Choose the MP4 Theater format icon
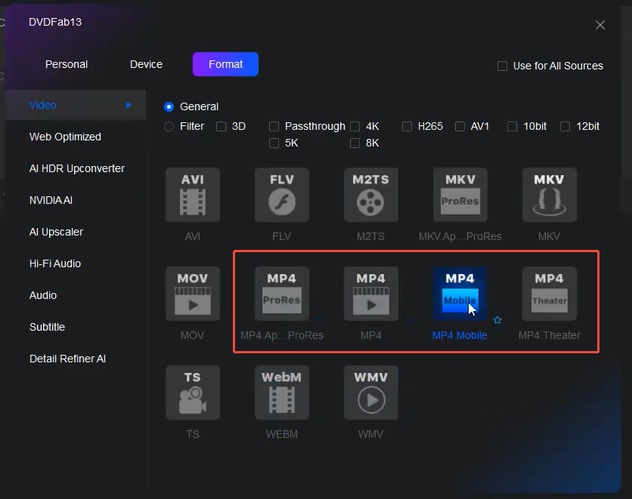 click(x=549, y=293)
